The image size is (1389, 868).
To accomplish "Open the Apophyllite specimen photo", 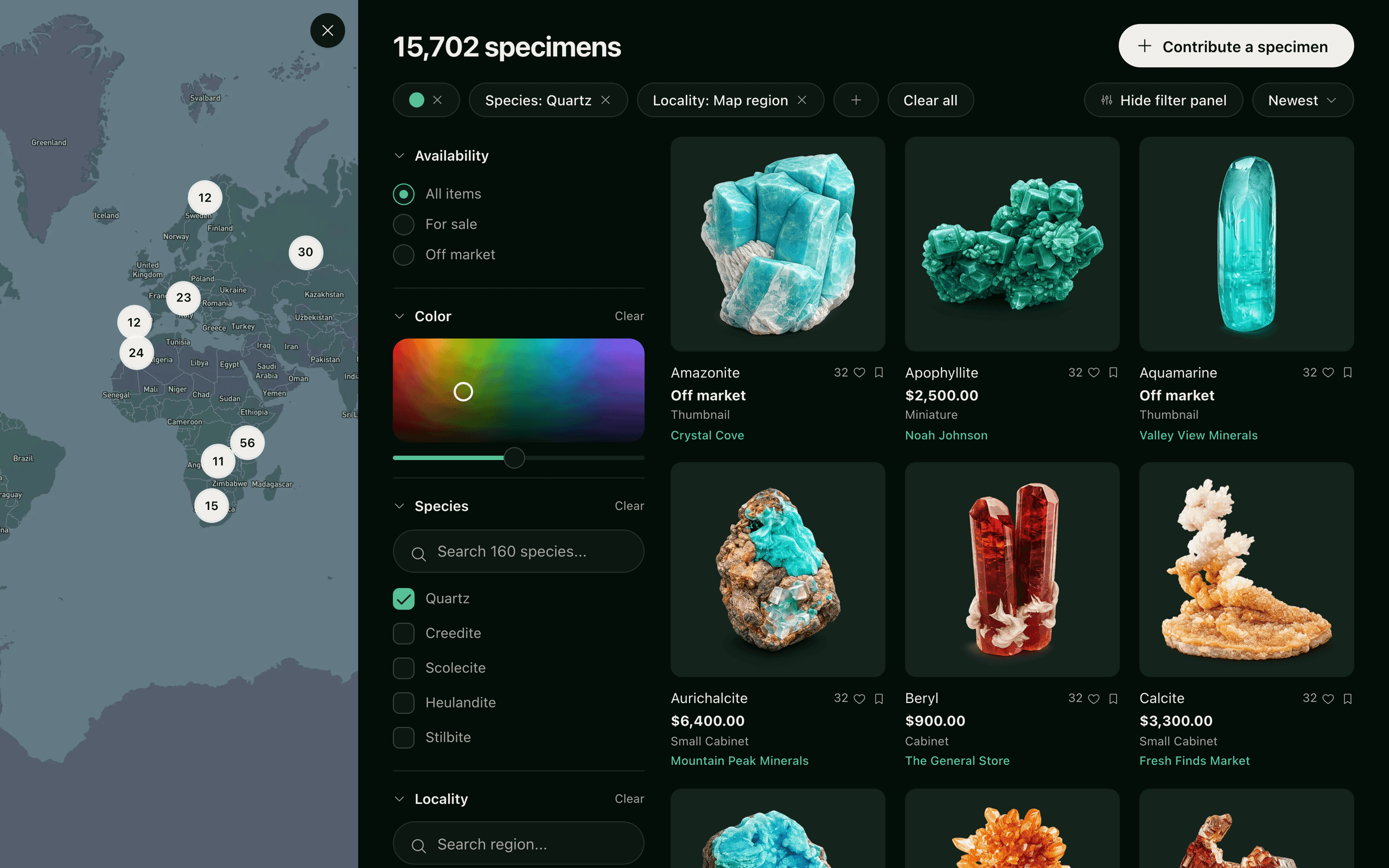I will coord(1012,244).
